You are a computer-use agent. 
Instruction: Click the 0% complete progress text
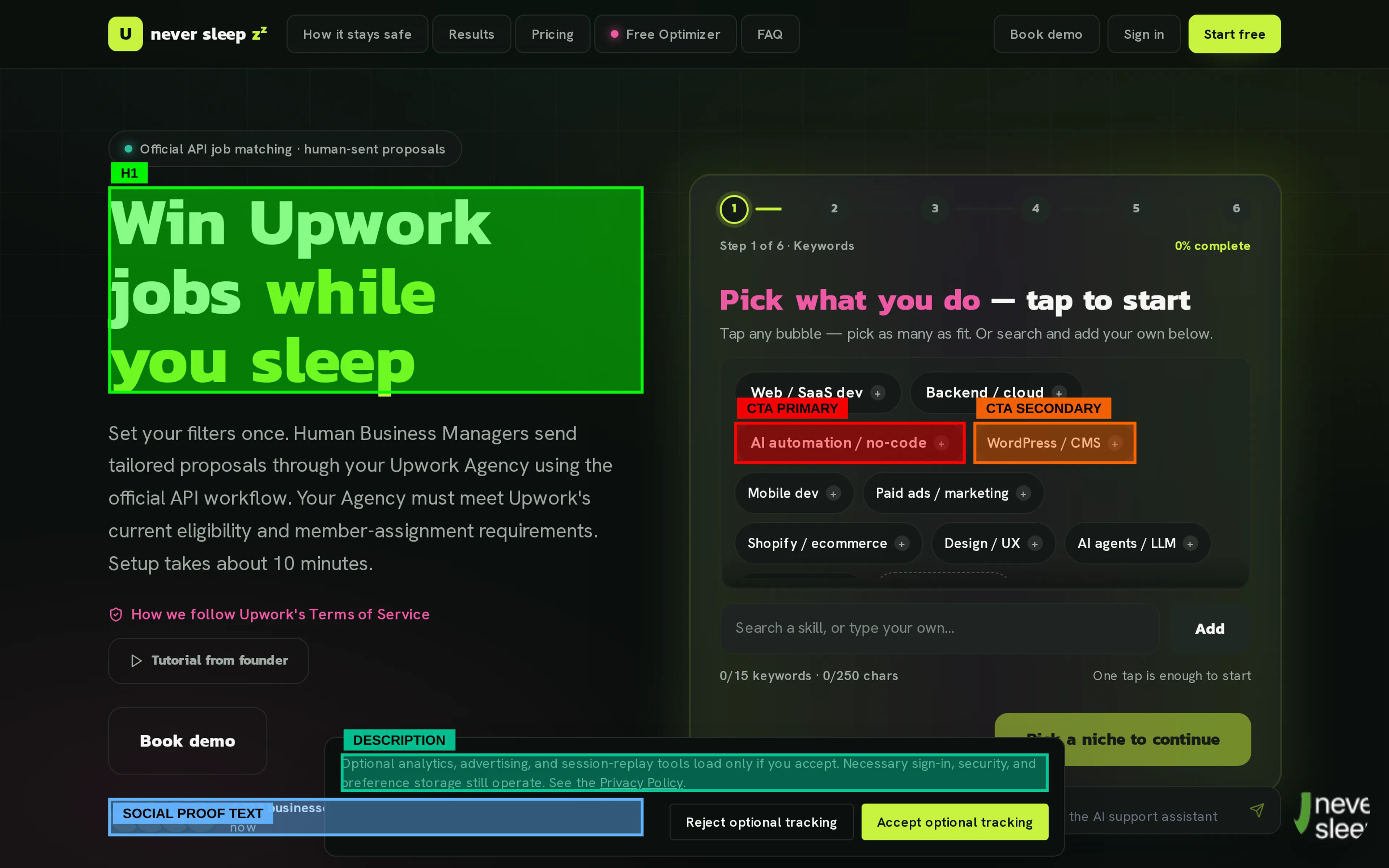pyautogui.click(x=1212, y=246)
